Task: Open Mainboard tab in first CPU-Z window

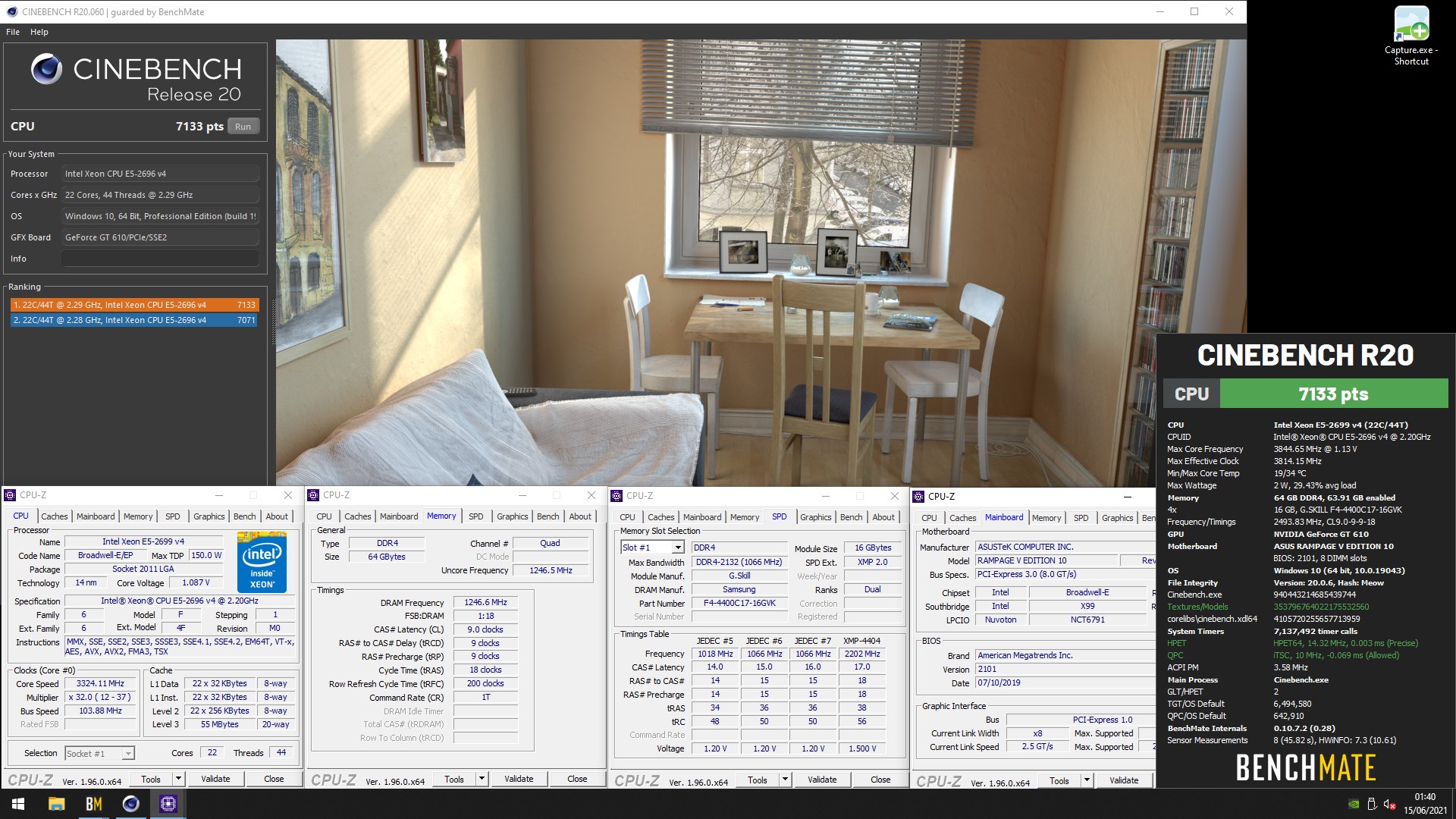Action: pos(96,516)
